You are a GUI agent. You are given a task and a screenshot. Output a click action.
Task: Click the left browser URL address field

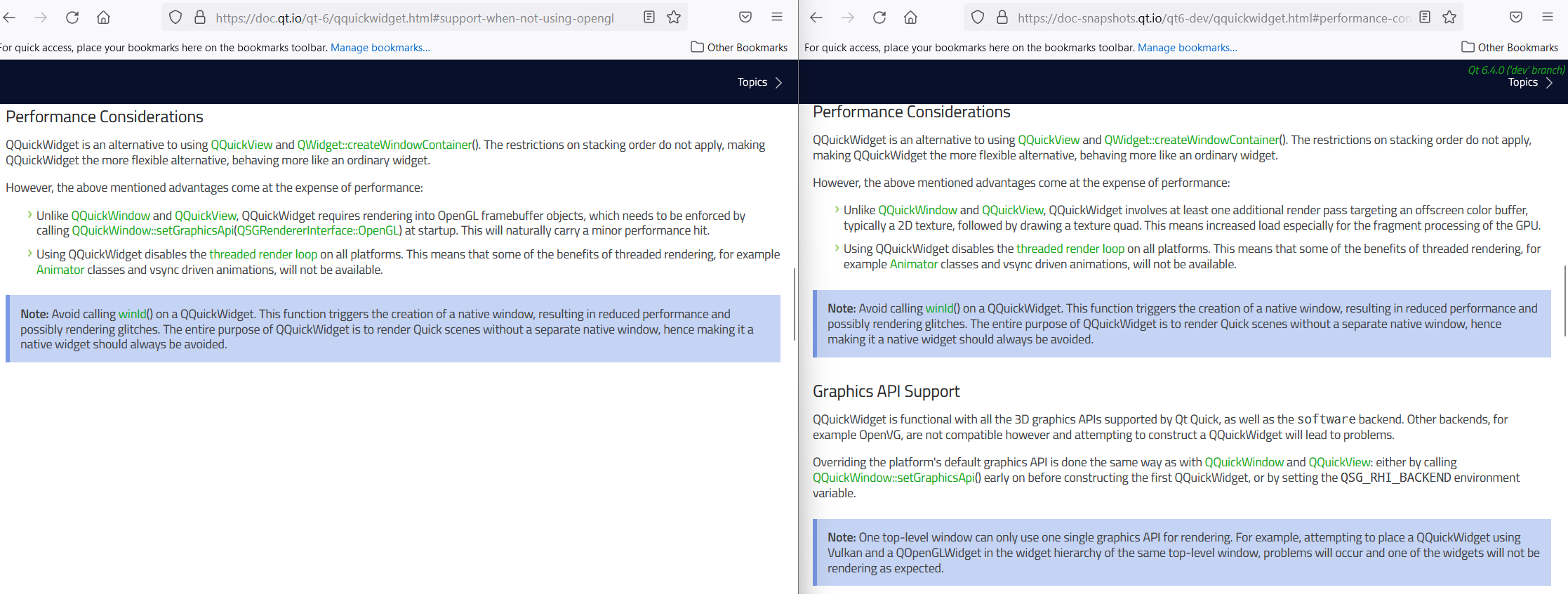click(414, 18)
